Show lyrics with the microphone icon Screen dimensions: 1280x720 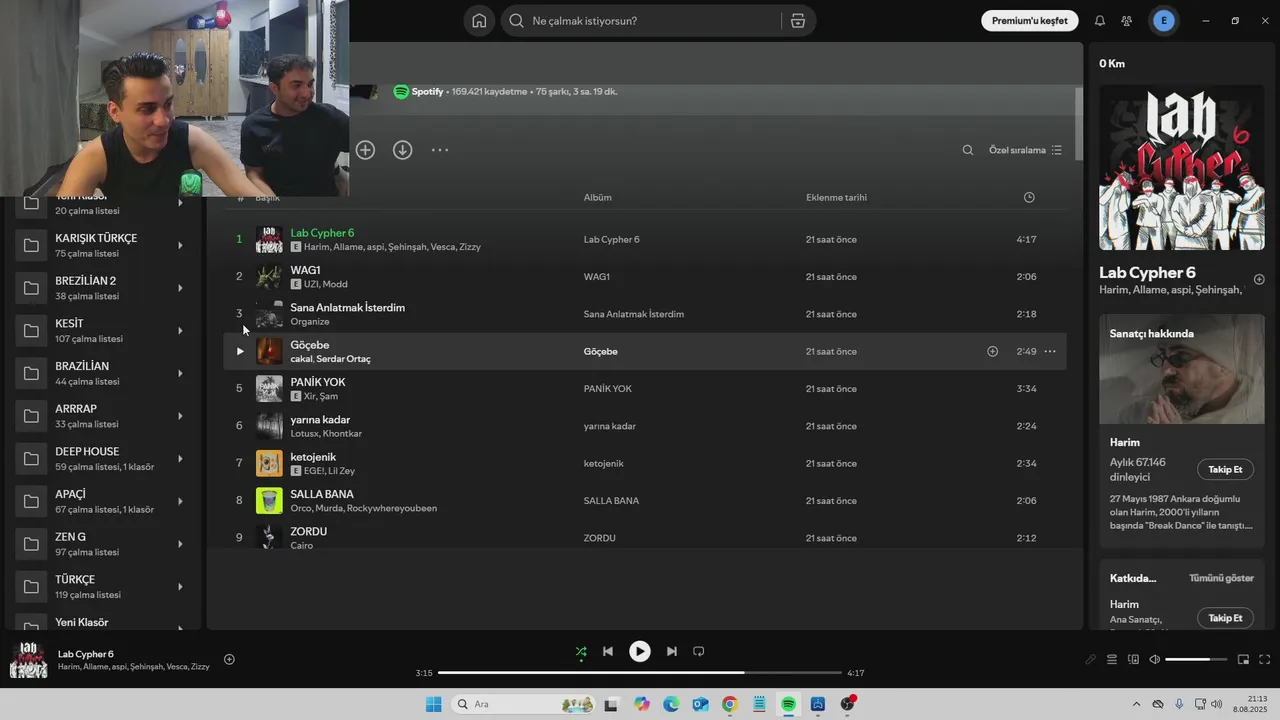coord(1090,659)
